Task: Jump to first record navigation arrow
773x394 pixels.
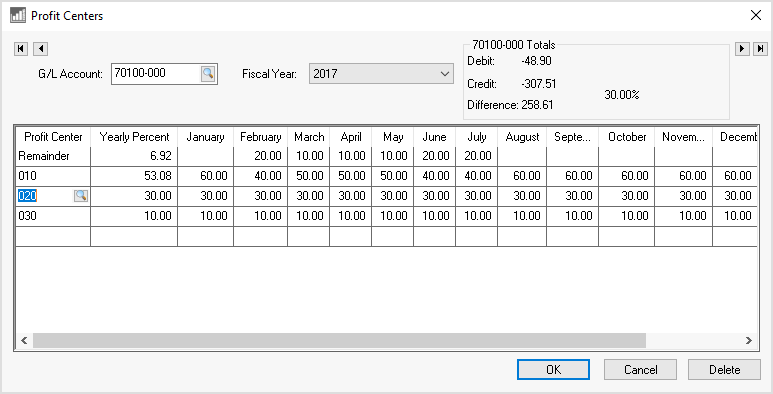Action: point(21,49)
